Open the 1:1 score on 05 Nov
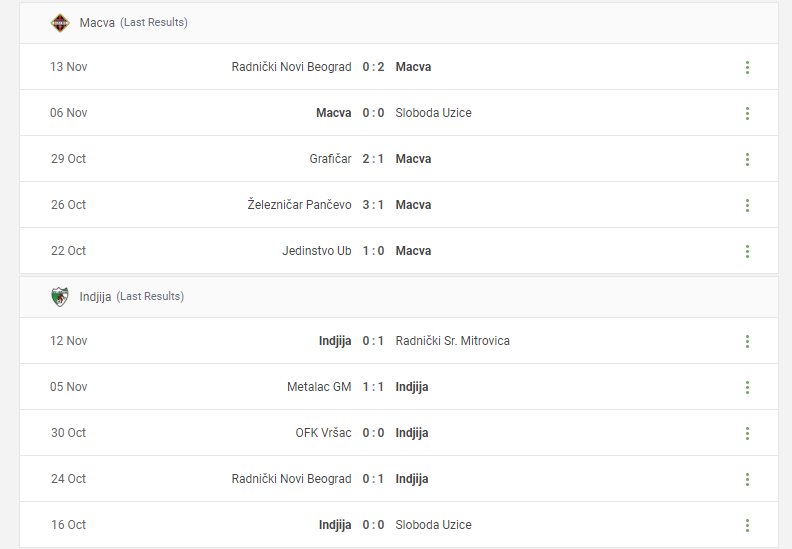This screenshot has width=792, height=549. tap(373, 387)
